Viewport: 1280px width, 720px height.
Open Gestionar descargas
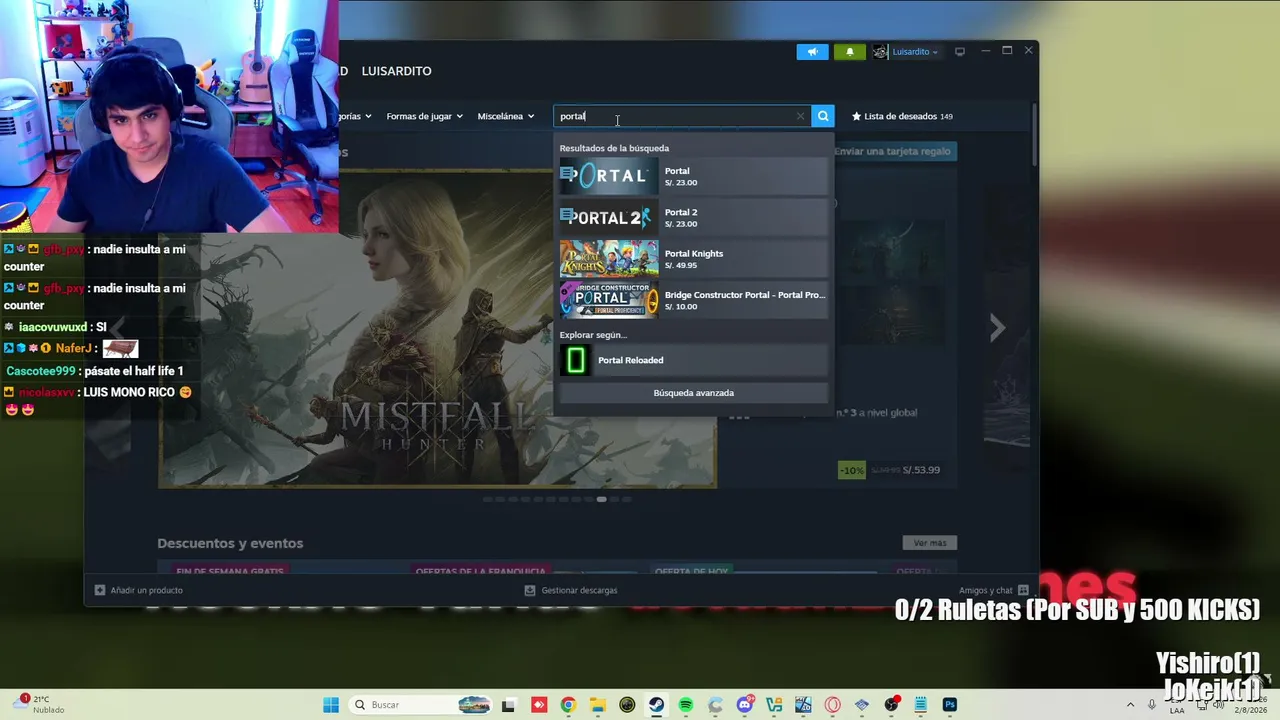571,590
